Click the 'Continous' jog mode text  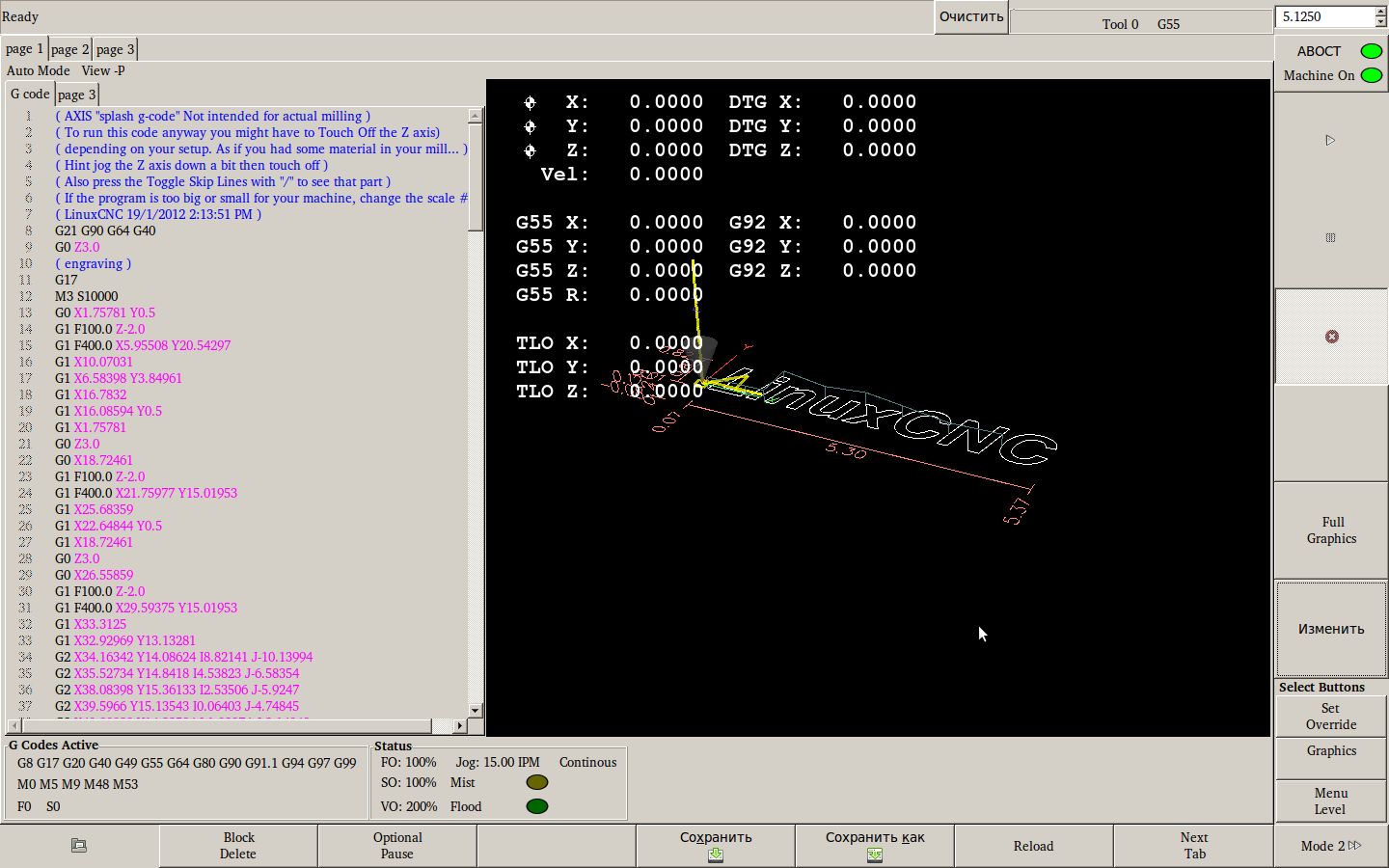click(587, 762)
